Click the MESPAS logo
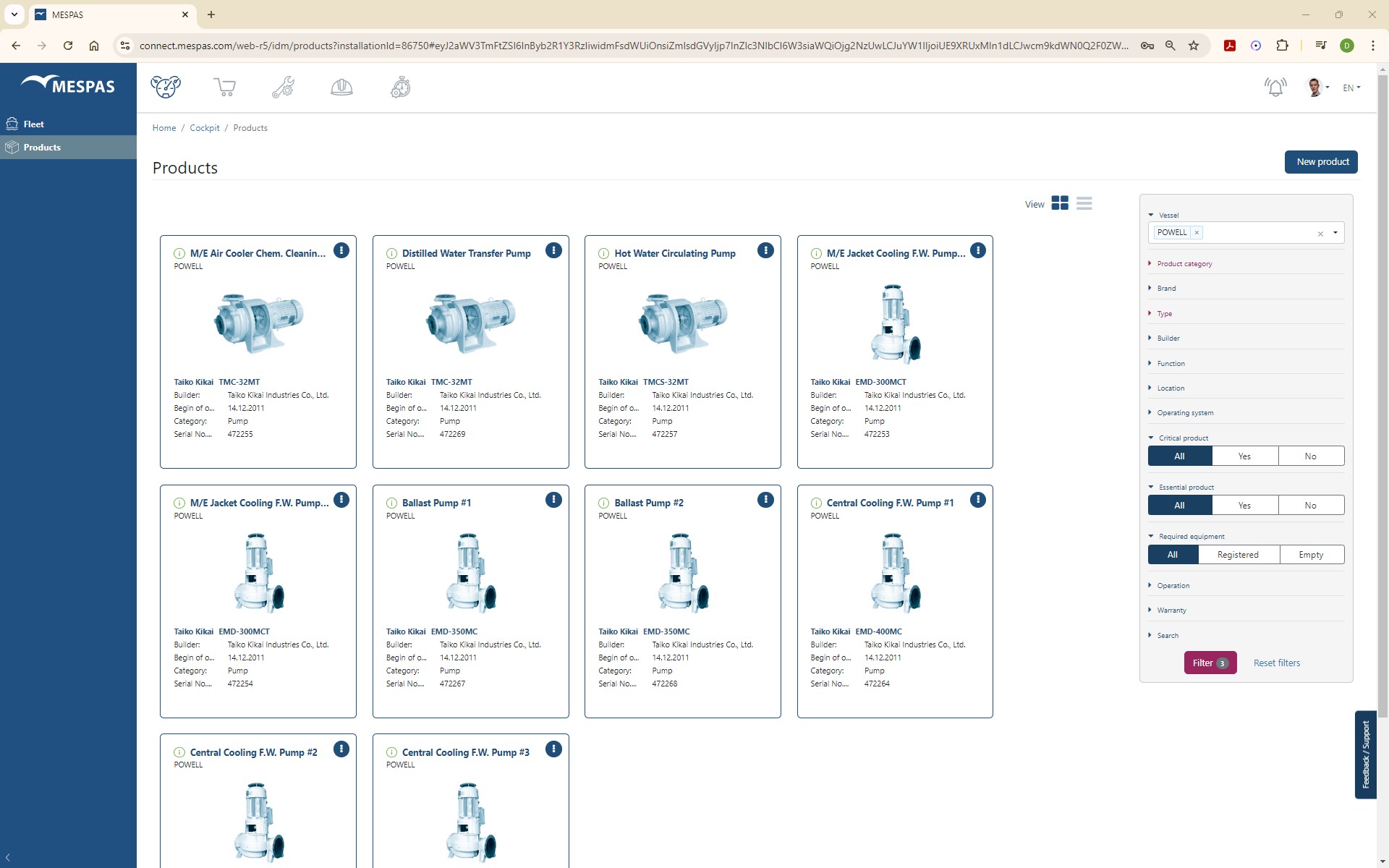The image size is (1389, 868). click(68, 85)
